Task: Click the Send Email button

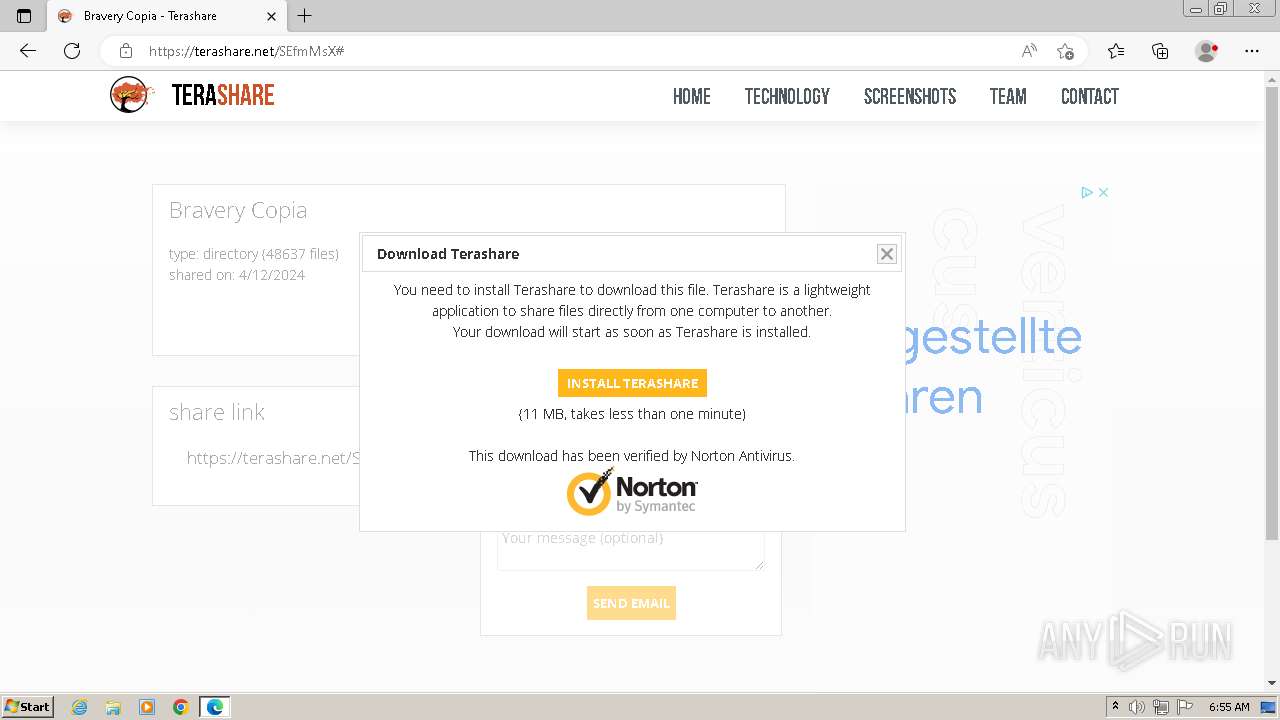Action: pyautogui.click(x=631, y=603)
